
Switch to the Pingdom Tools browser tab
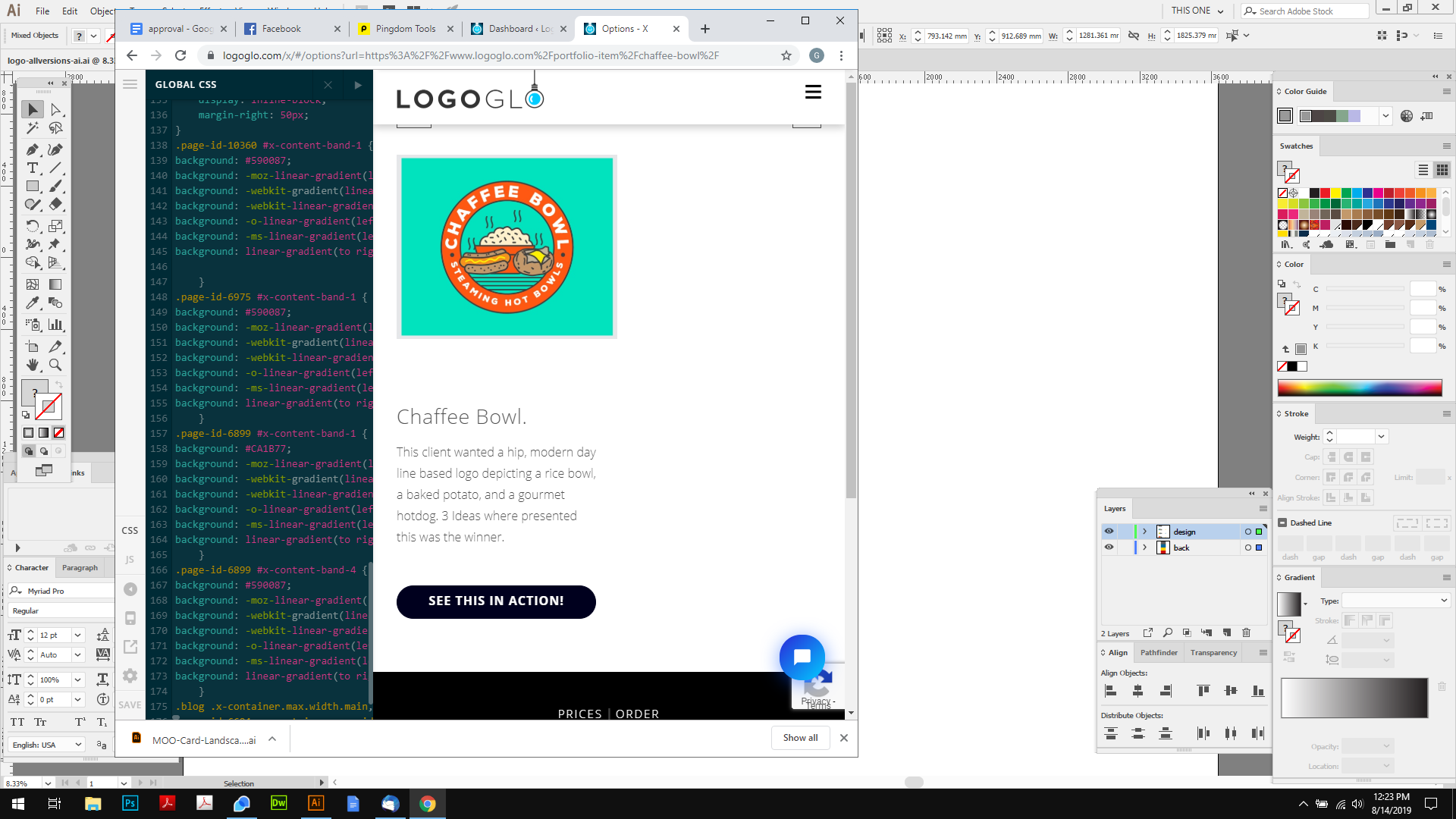(405, 29)
